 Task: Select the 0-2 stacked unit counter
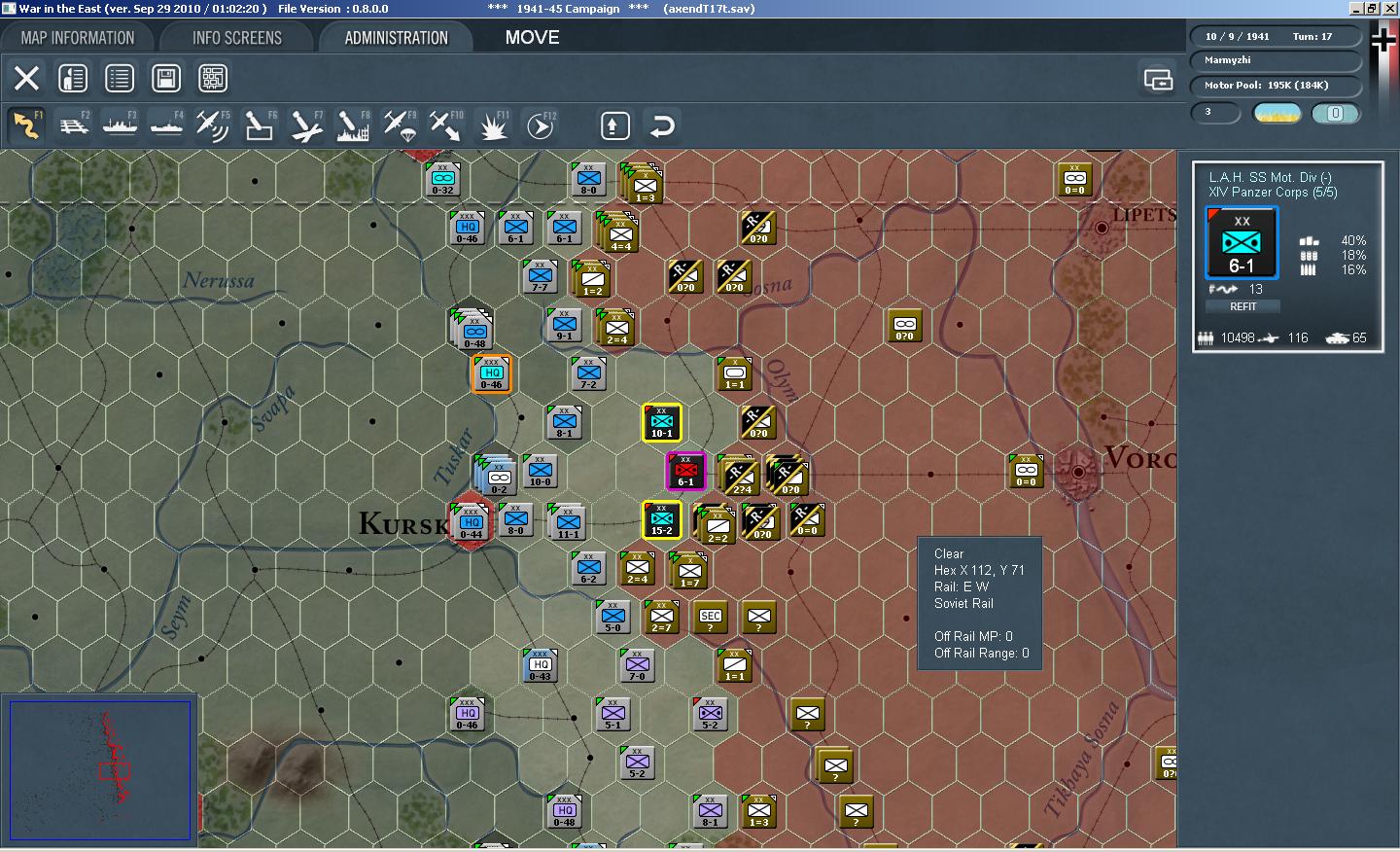click(496, 475)
